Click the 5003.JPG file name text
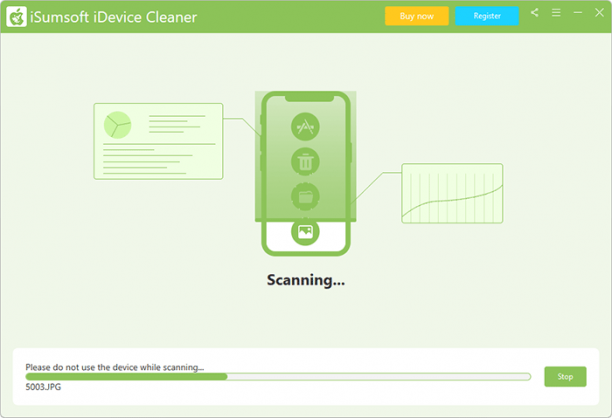 (43, 387)
